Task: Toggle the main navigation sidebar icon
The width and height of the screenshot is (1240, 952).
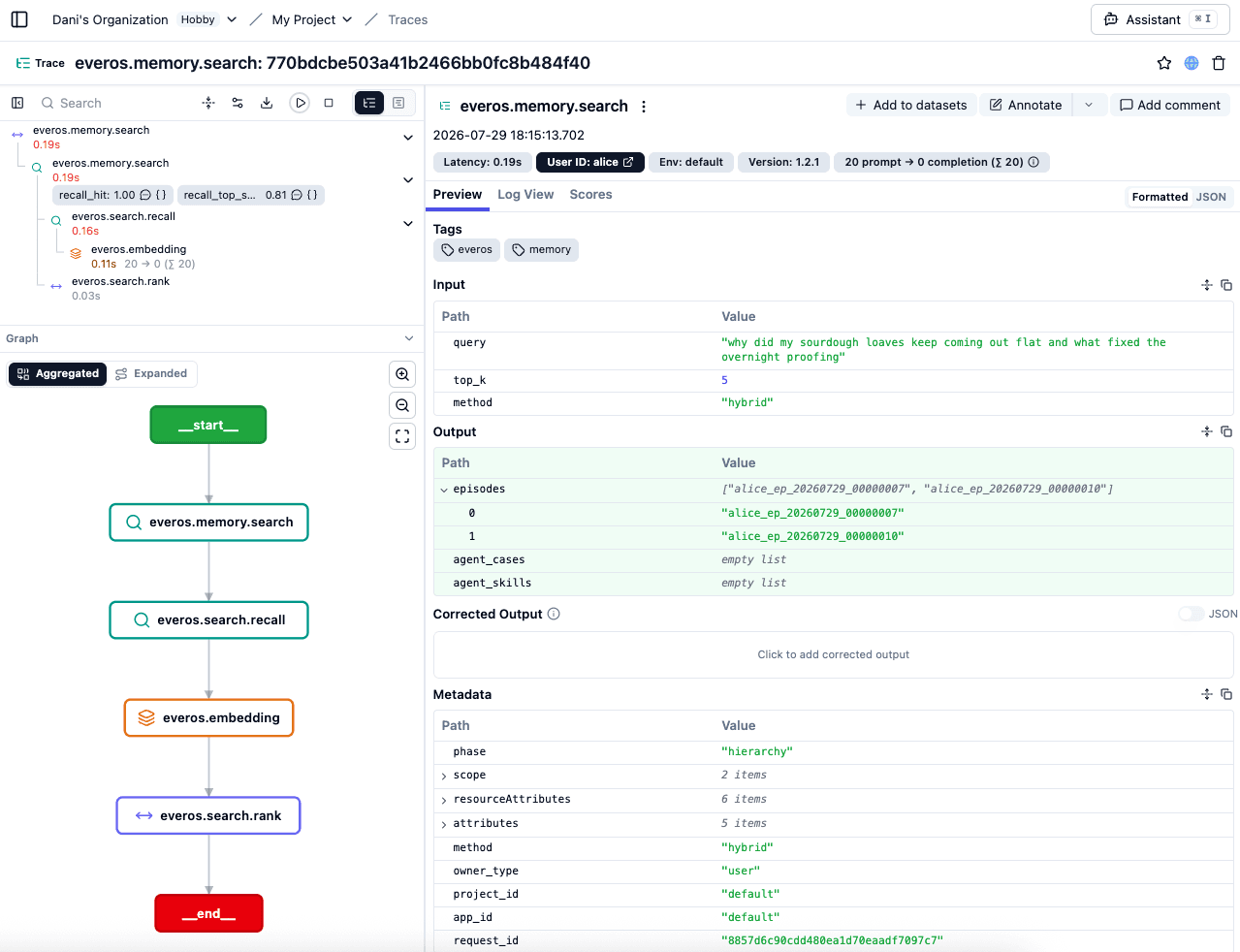Action: pos(19,19)
